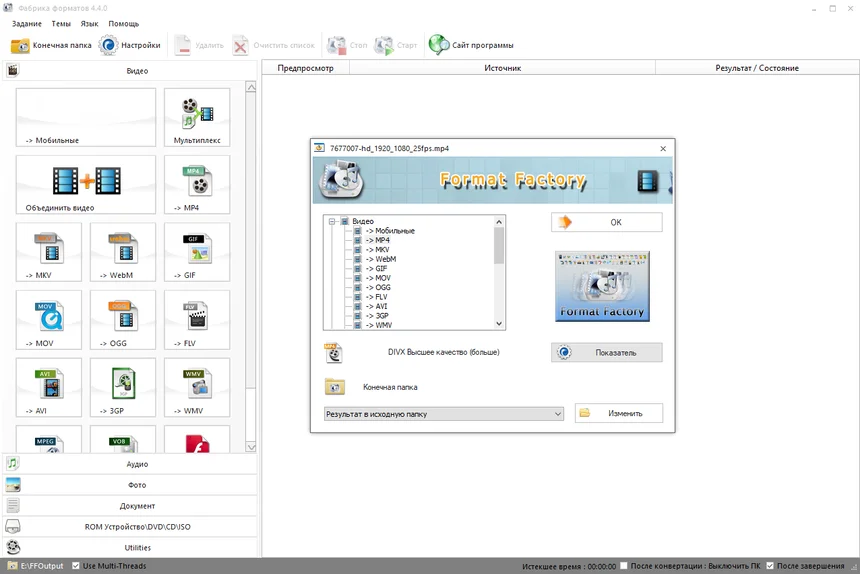860x574 pixels.
Task: Click the format tree scrollbar down arrow
Action: [499, 323]
